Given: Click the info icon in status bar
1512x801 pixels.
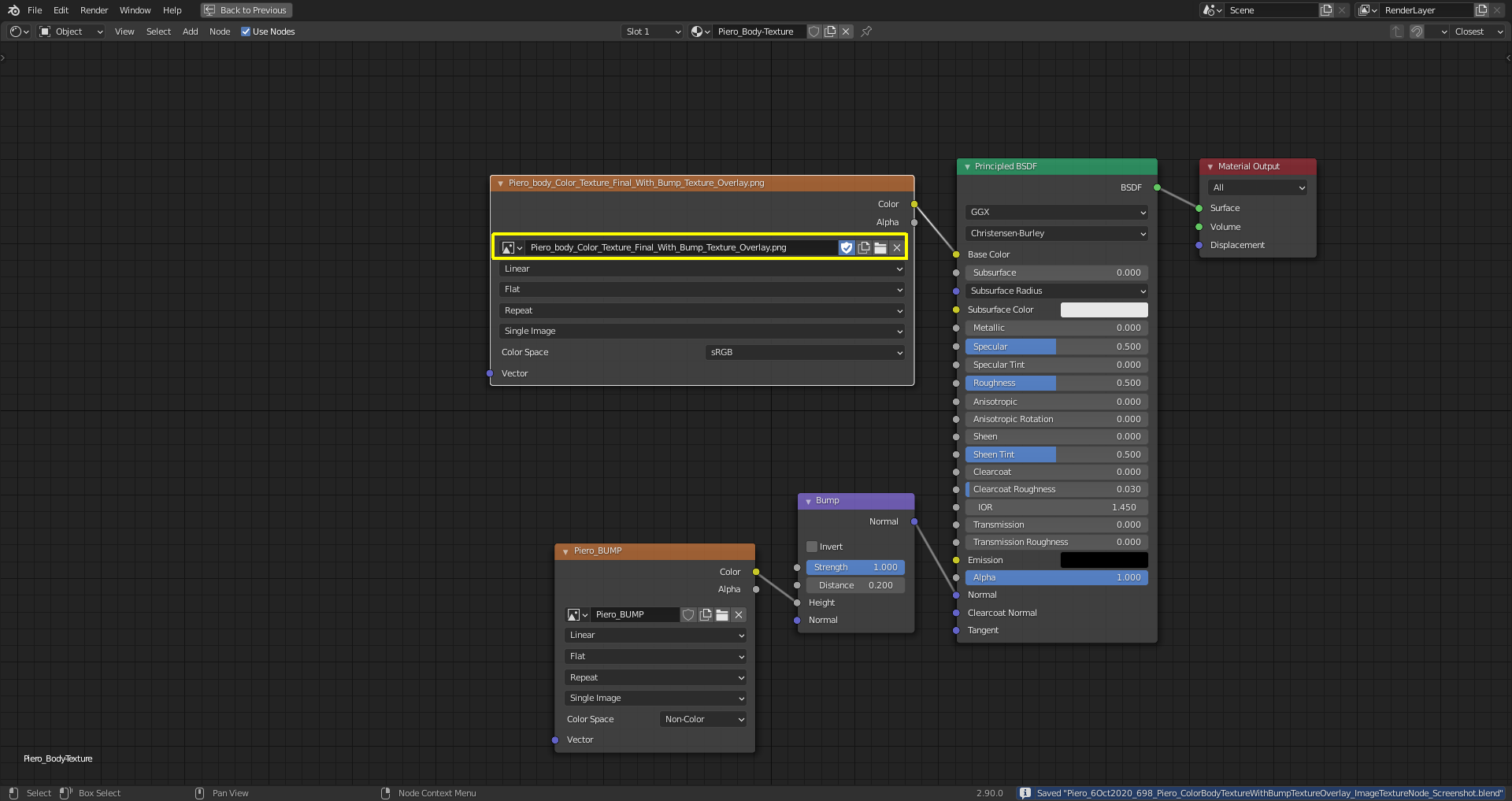Looking at the screenshot, I should 1025,793.
